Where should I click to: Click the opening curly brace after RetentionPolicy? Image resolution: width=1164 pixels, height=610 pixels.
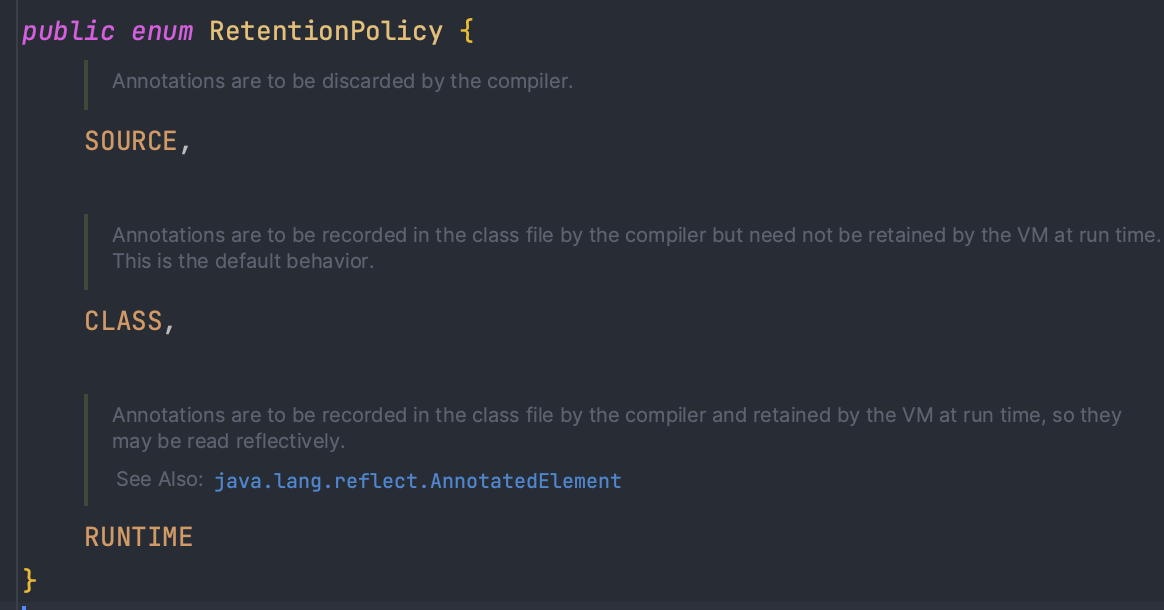click(x=467, y=31)
